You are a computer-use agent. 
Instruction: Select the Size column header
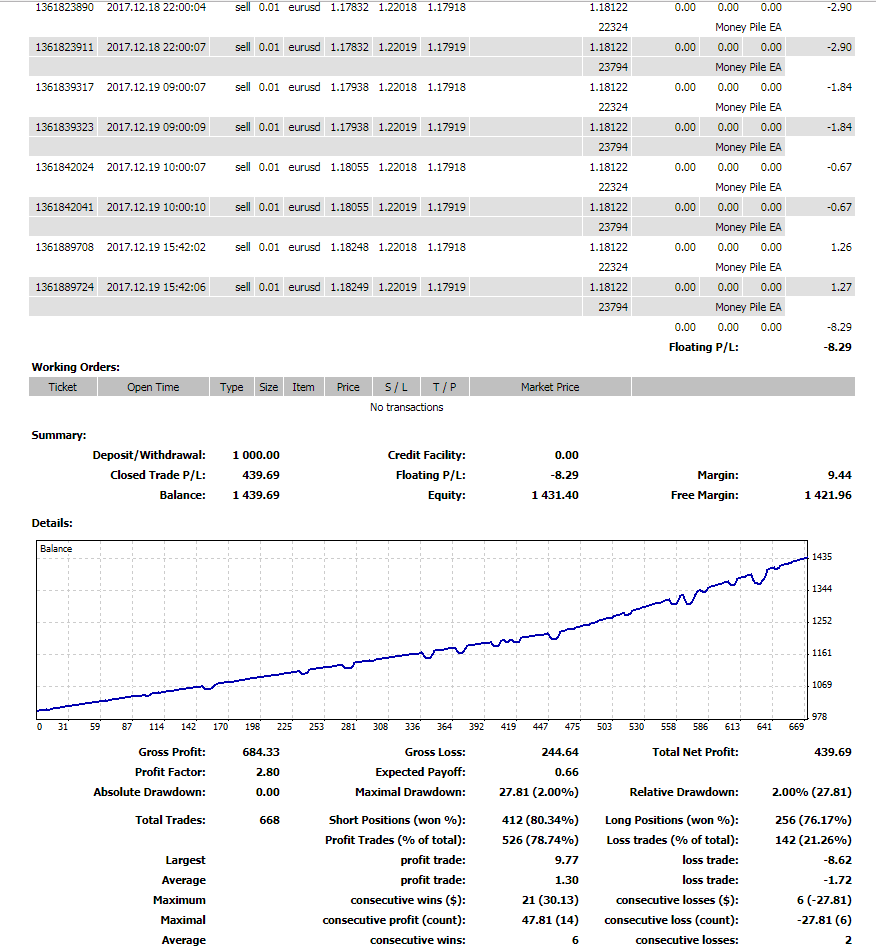click(269, 387)
